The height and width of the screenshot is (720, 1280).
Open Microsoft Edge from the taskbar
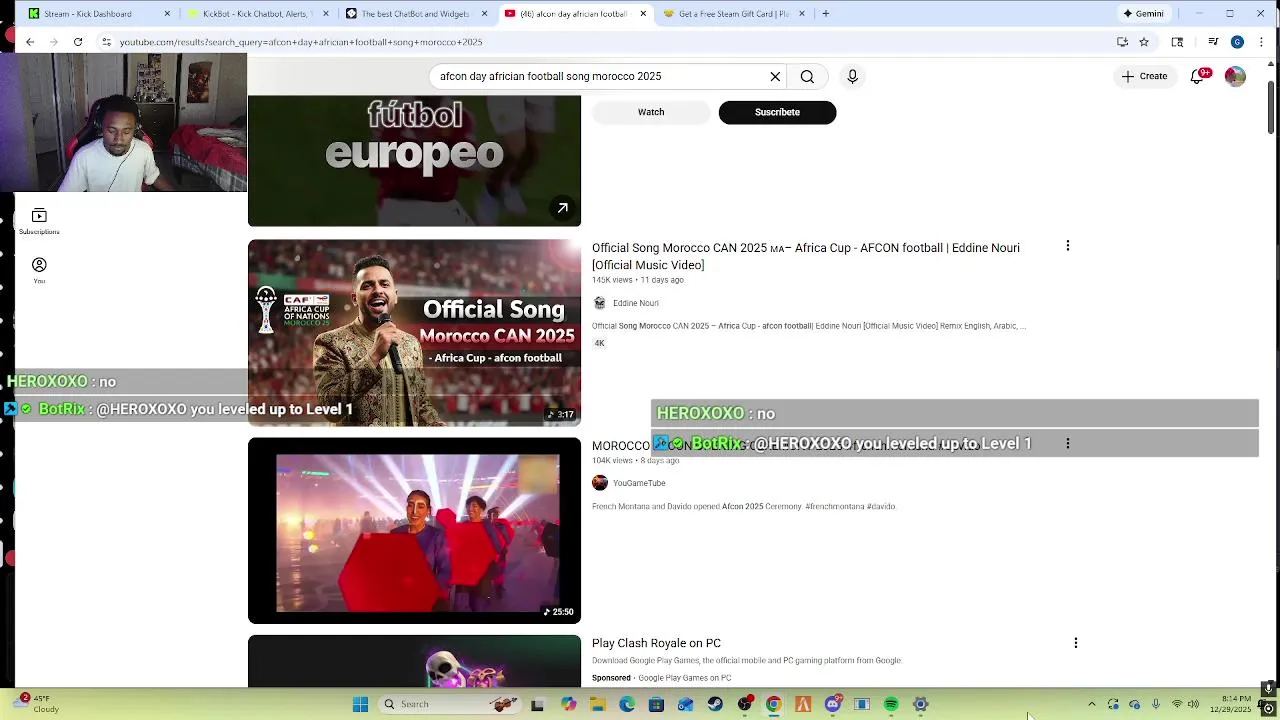pyautogui.click(x=627, y=704)
